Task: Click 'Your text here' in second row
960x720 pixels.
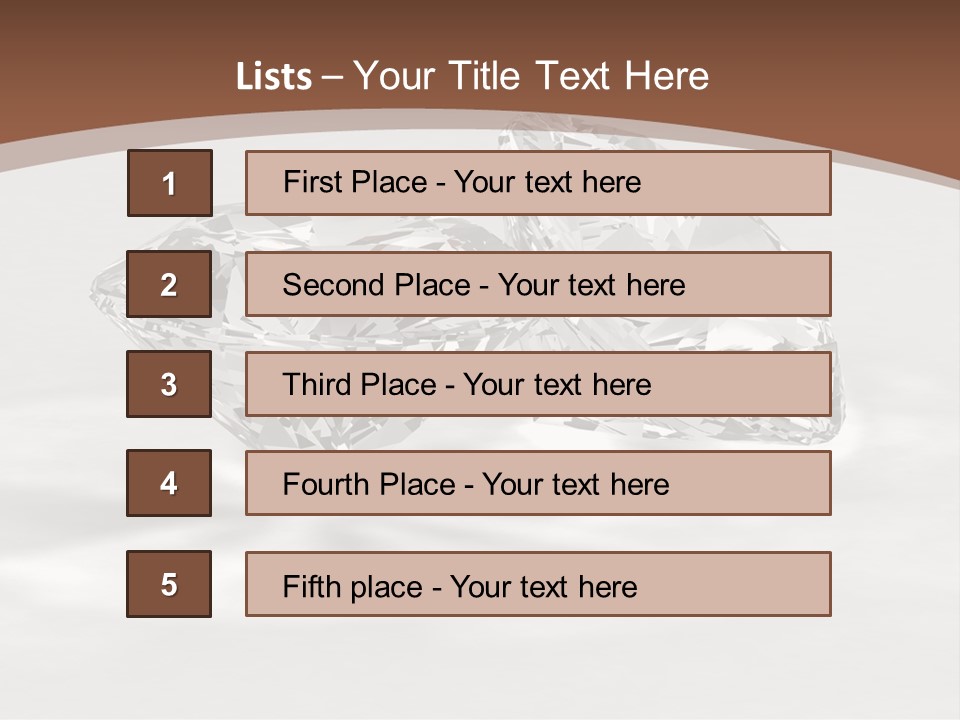Action: coord(591,285)
